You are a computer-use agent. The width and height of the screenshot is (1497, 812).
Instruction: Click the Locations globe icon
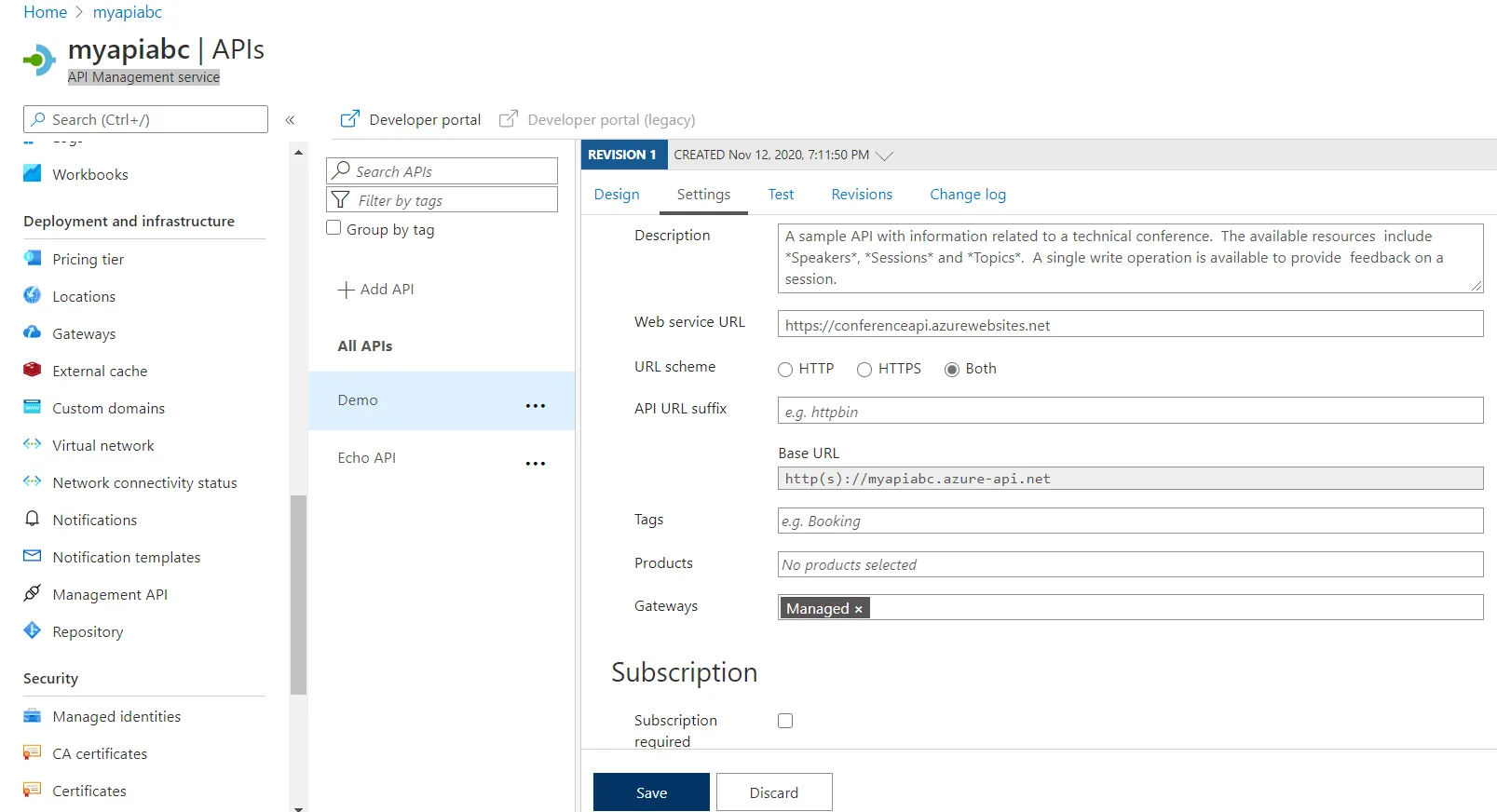[x=33, y=295]
